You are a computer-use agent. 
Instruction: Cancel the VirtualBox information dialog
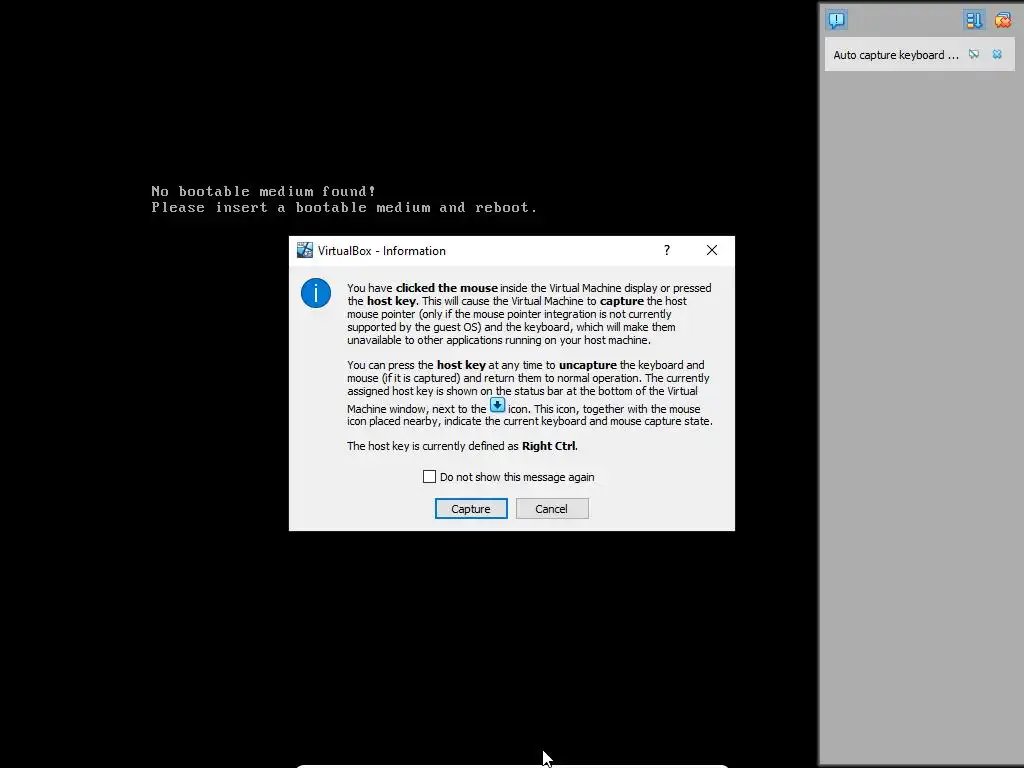(x=552, y=509)
